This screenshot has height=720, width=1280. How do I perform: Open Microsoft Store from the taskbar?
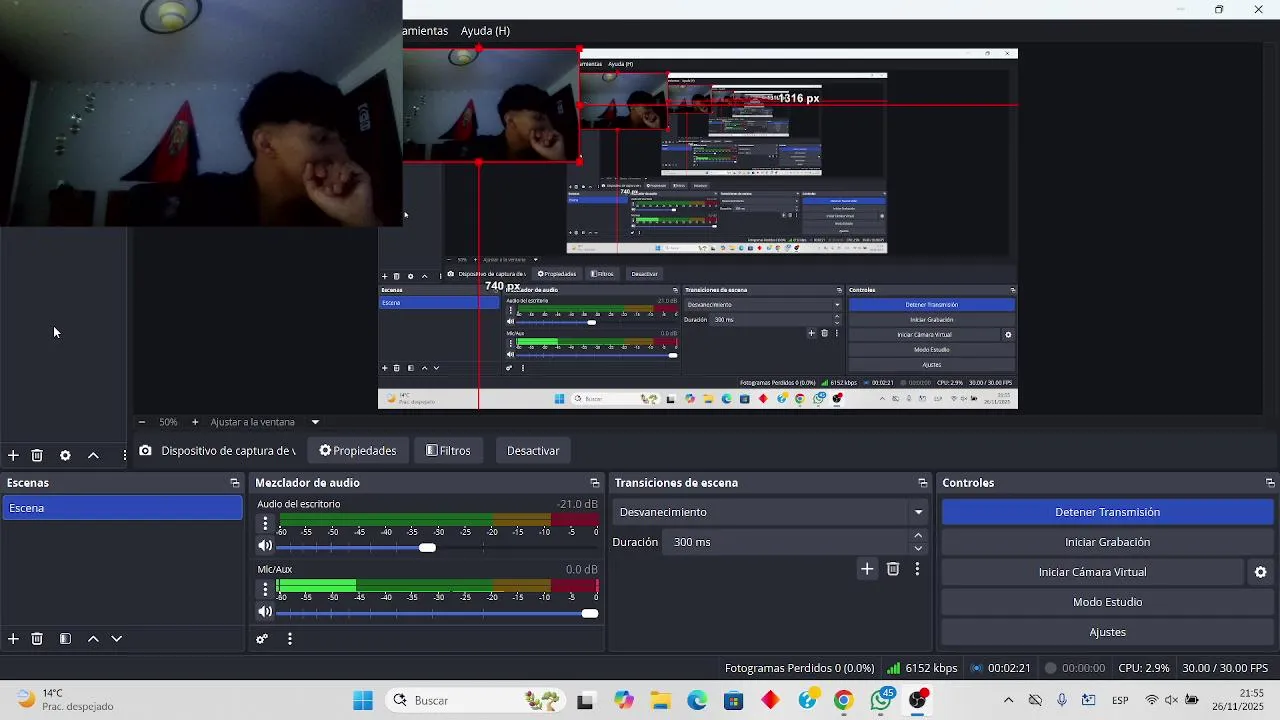[734, 700]
